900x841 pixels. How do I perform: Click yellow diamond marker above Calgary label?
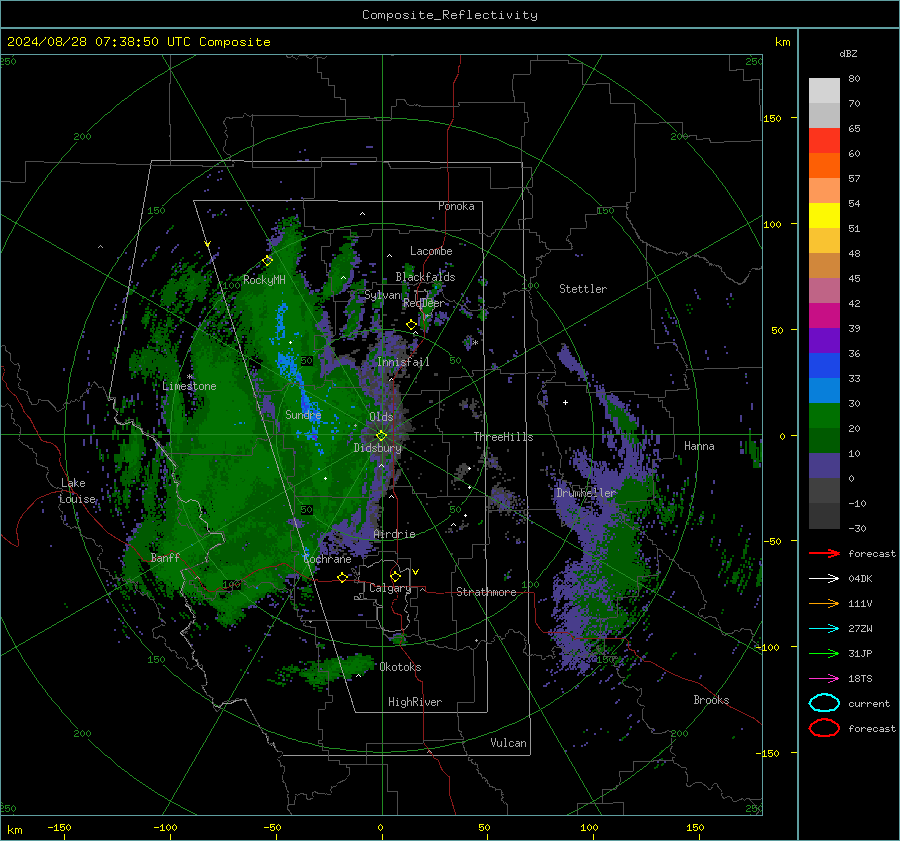[395, 576]
